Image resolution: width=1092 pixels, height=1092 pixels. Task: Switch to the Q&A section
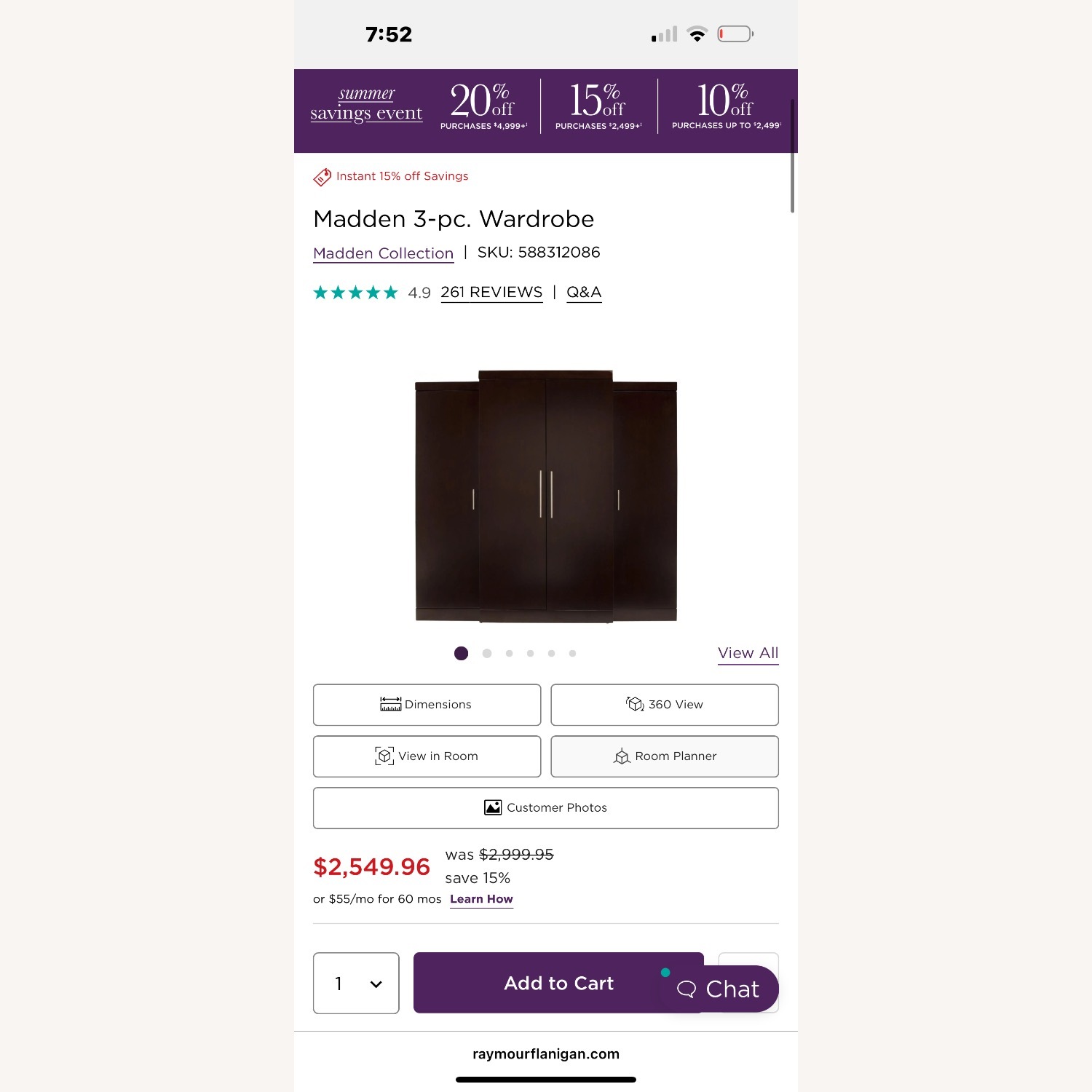[583, 292]
